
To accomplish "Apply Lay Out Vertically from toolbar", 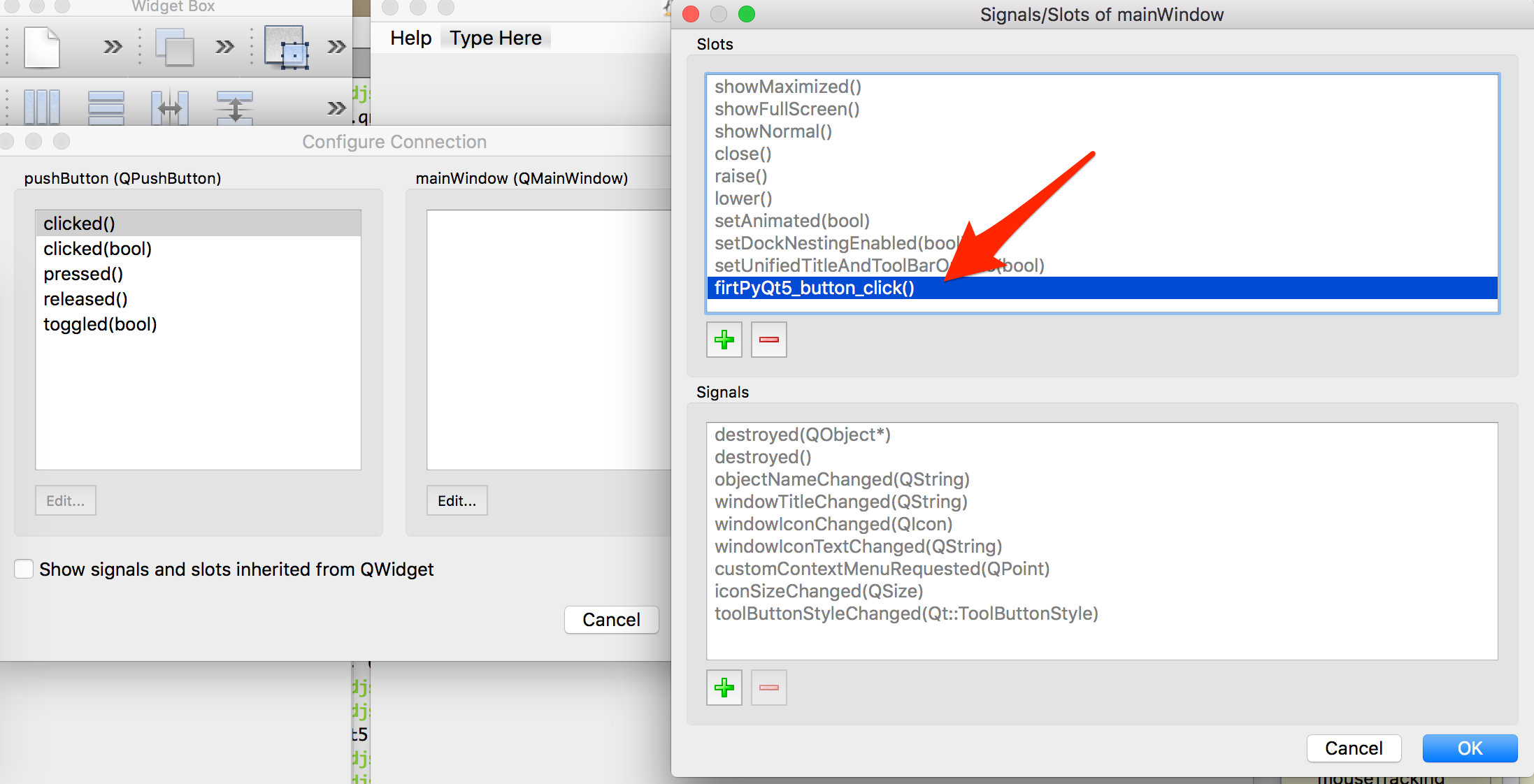I will 106,108.
